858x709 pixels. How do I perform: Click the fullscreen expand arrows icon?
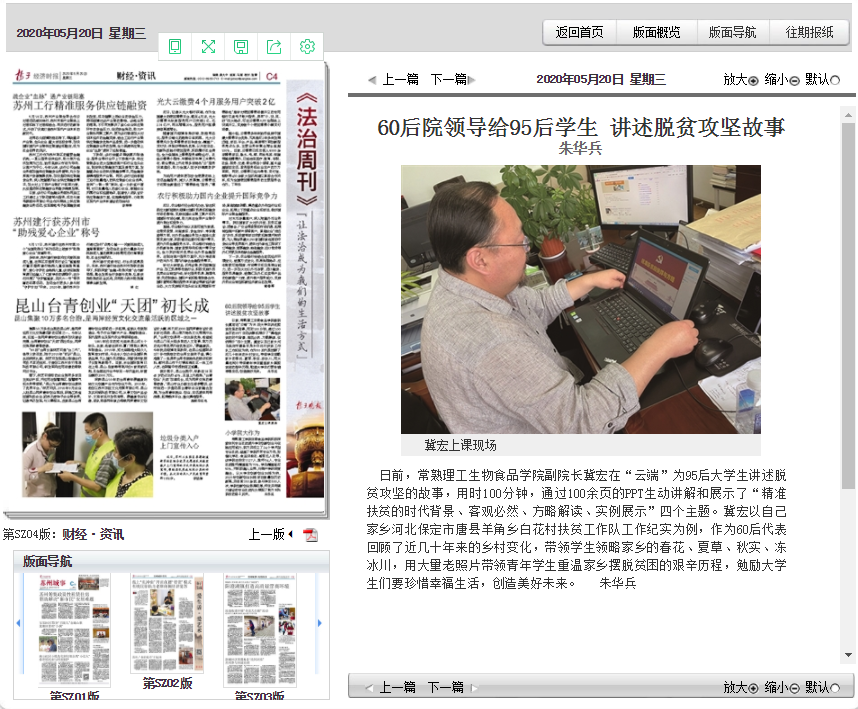(x=208, y=47)
